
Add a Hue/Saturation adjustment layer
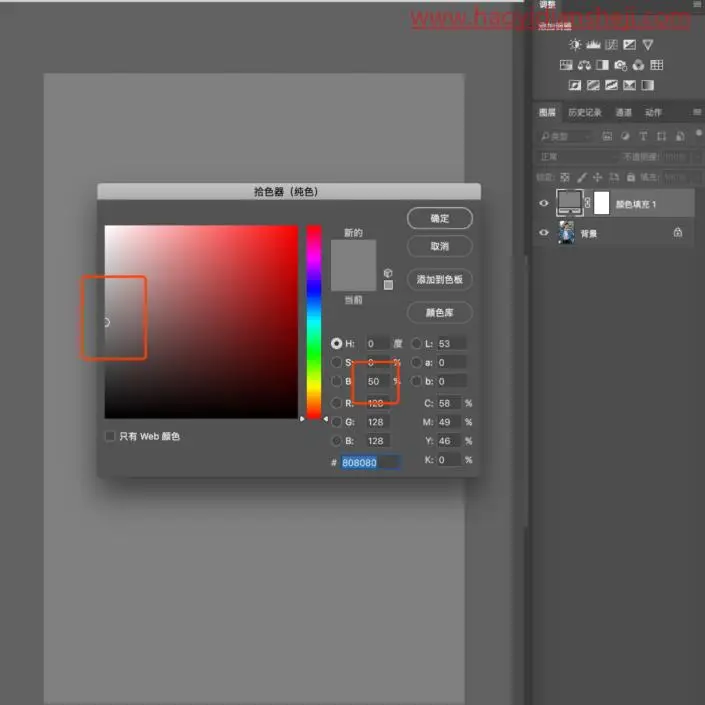pyautogui.click(x=566, y=65)
